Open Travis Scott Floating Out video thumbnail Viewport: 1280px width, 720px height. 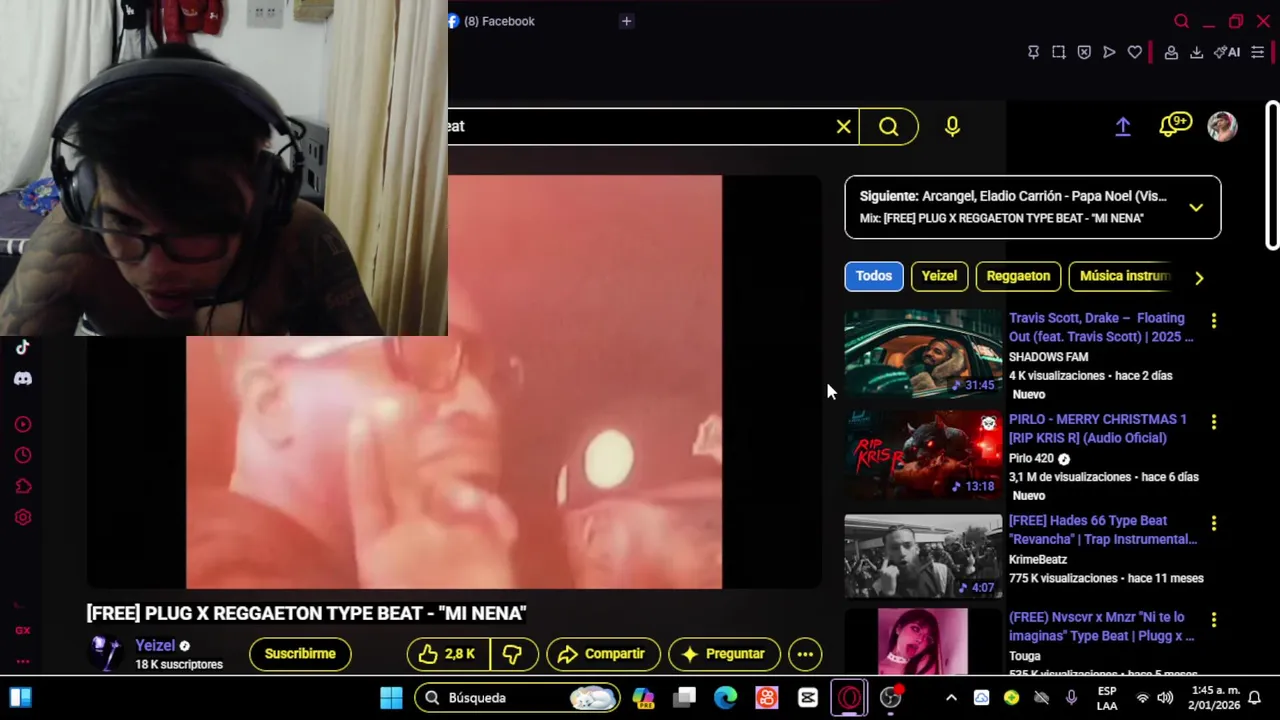pyautogui.click(x=923, y=353)
